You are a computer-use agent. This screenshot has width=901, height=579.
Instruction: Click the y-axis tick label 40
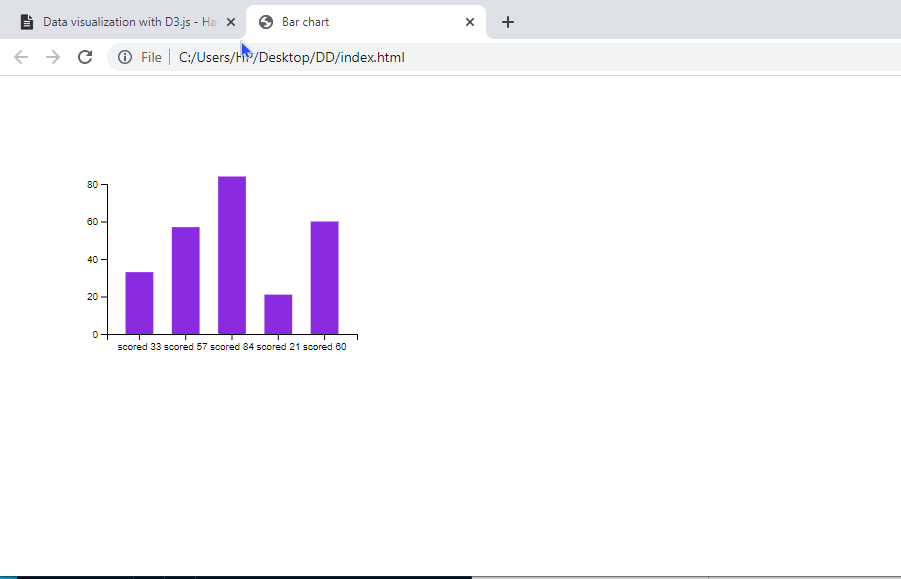coord(93,260)
